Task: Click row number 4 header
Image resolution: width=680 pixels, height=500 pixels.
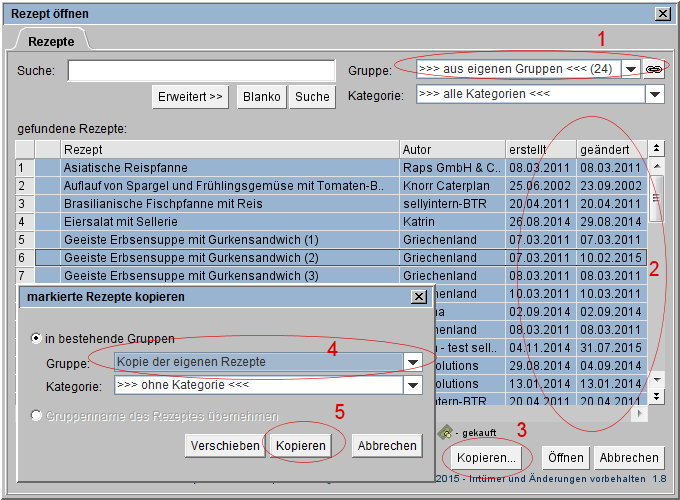Action: tap(25, 222)
